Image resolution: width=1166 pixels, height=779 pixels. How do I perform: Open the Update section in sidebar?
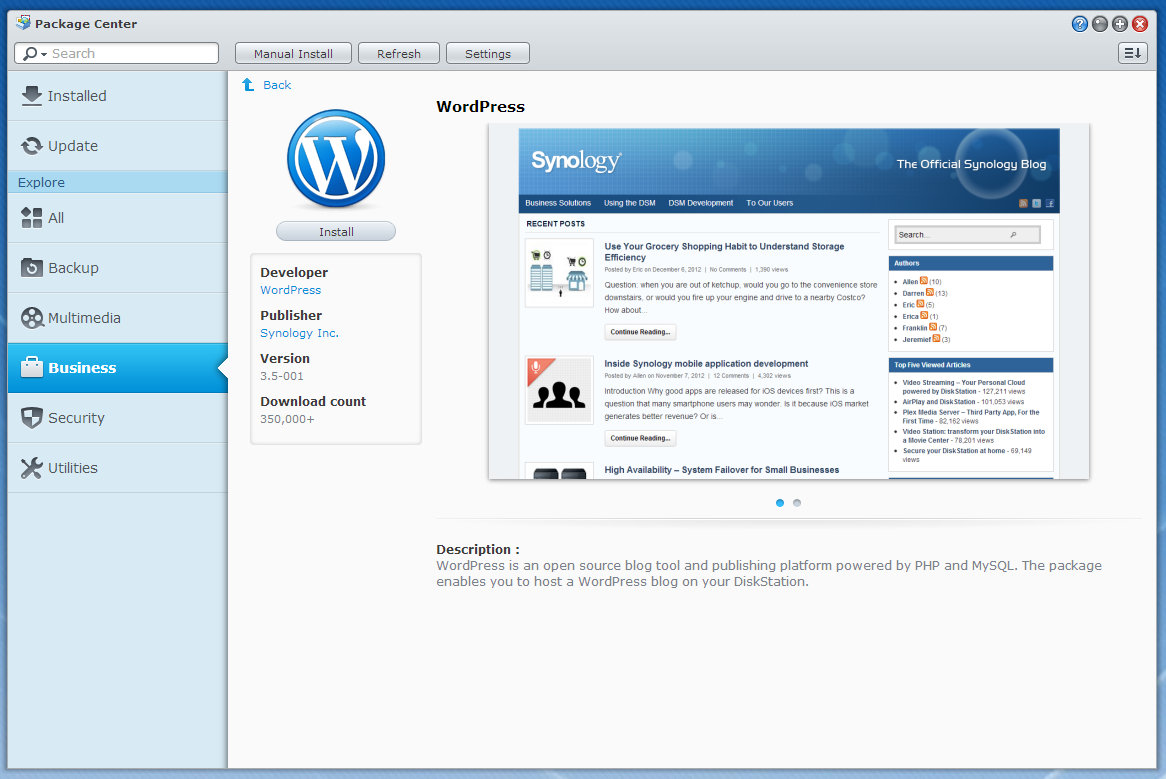point(117,146)
